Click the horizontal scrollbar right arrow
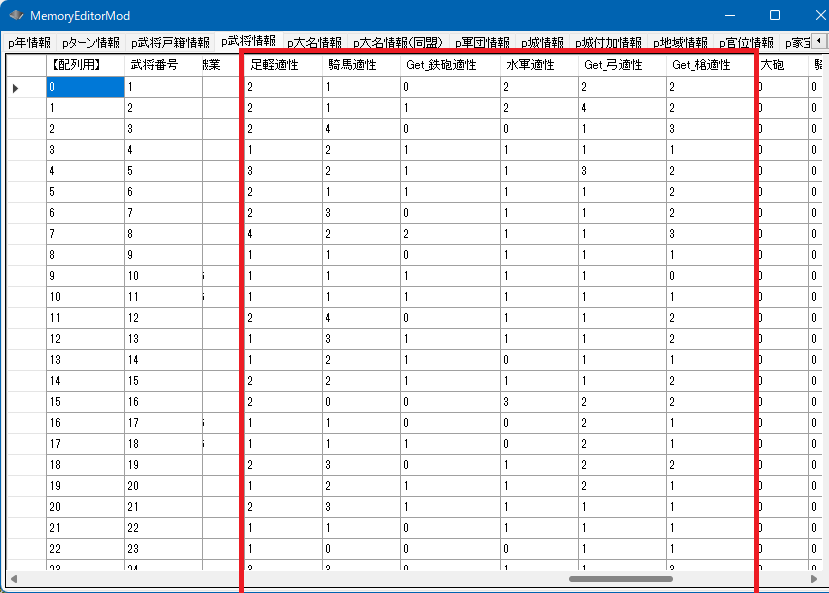Image resolution: width=829 pixels, height=593 pixels. tap(814, 578)
